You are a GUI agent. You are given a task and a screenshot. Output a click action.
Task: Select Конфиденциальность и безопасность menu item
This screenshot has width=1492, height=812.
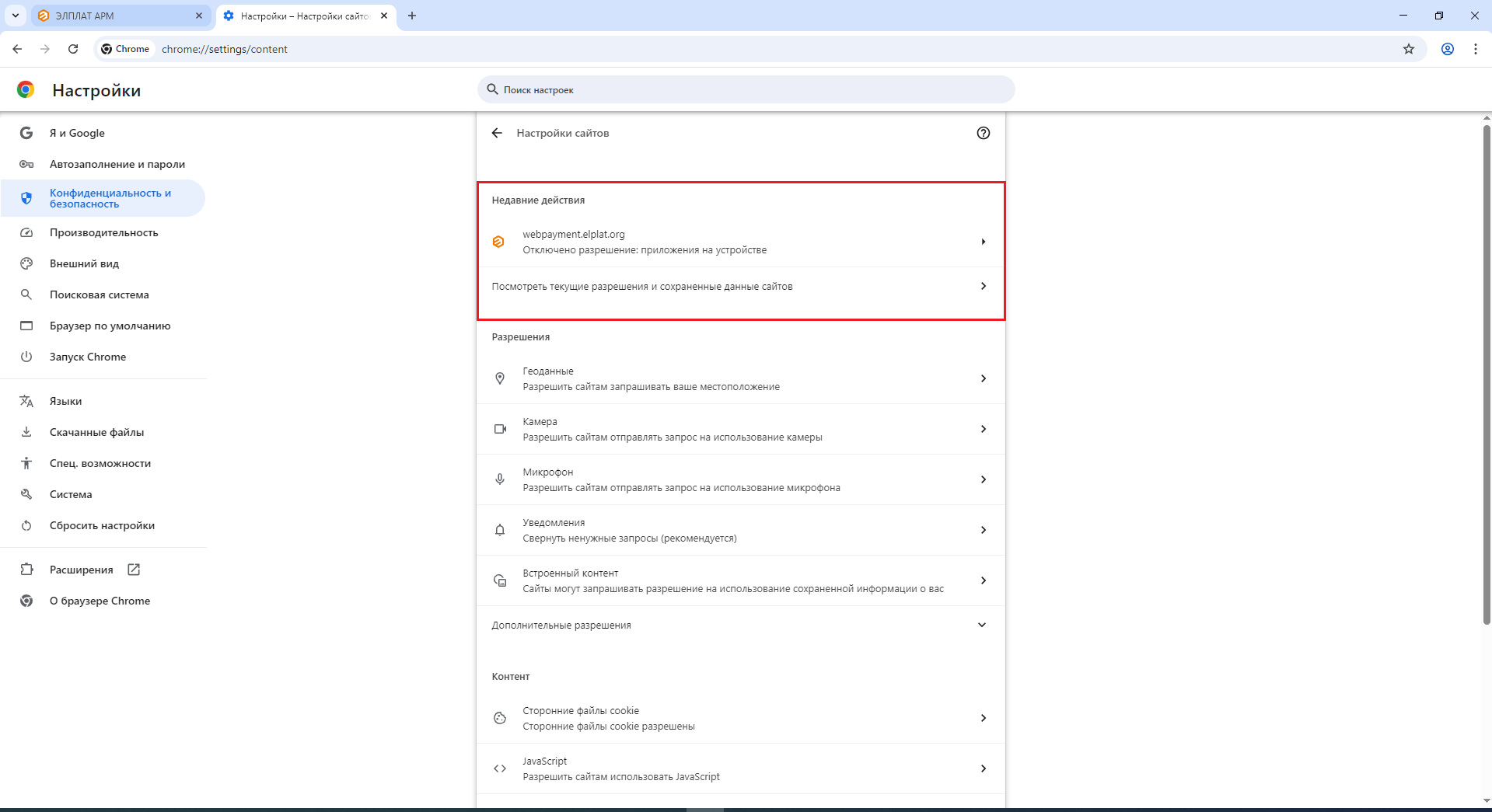(x=103, y=198)
